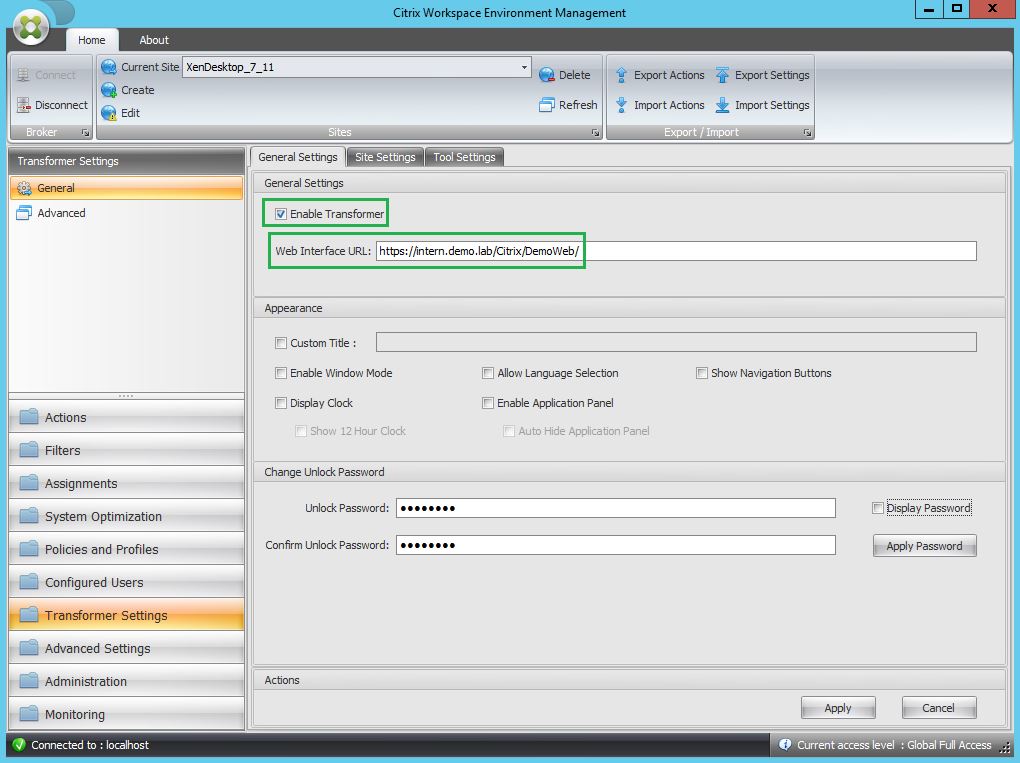
Task: Enable the Show Navigation Buttons option
Action: (703, 373)
